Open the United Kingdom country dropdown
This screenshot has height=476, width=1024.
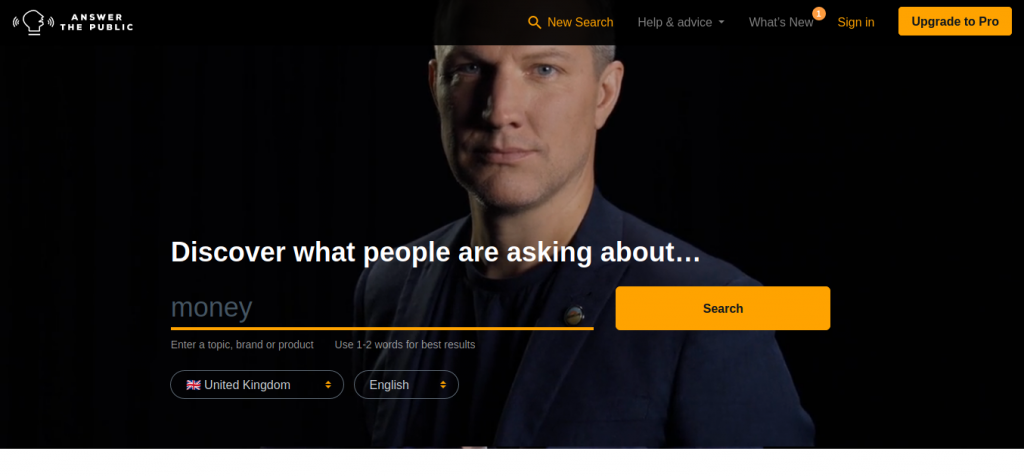coord(257,385)
